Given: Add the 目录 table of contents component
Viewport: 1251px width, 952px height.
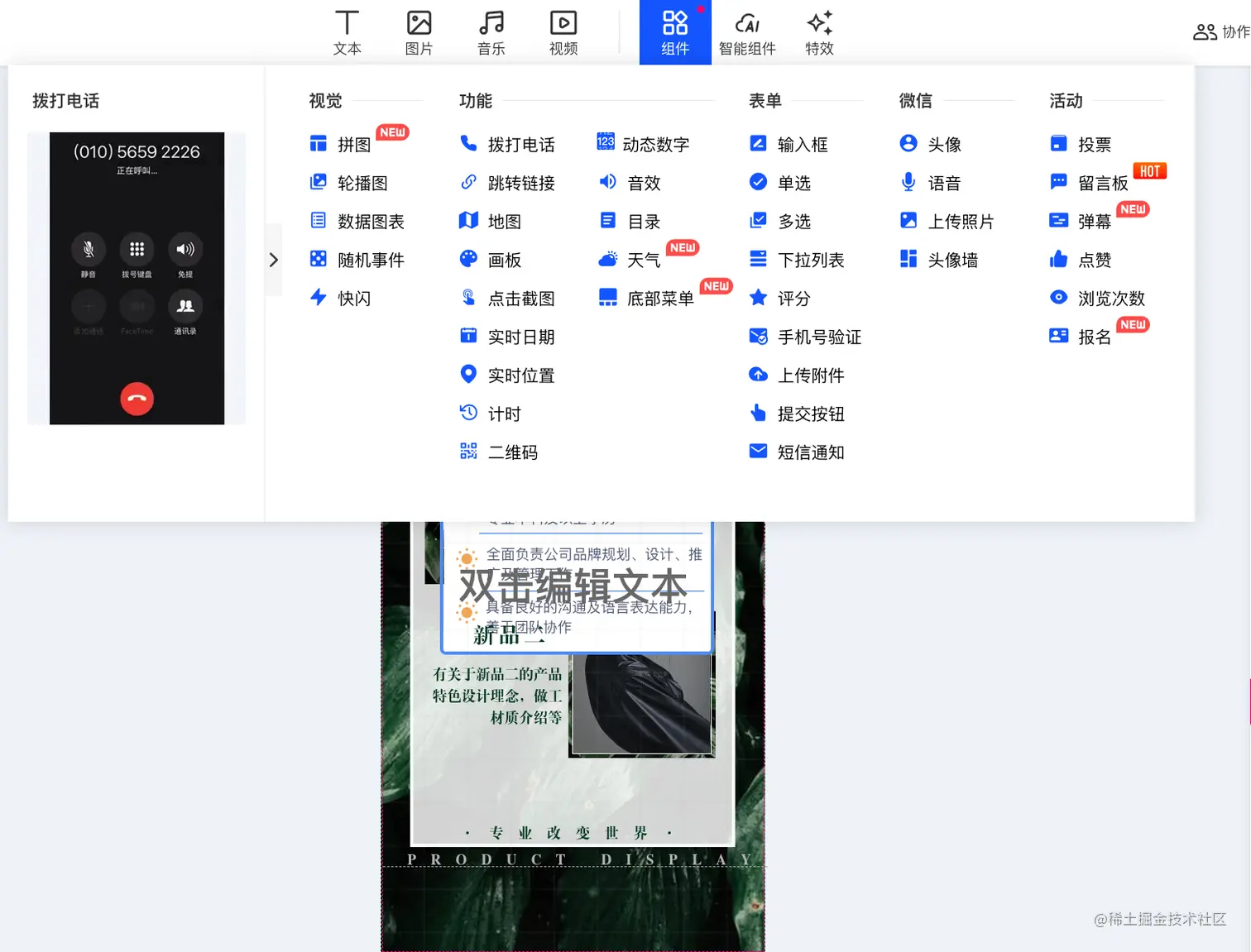Looking at the screenshot, I should (x=629, y=221).
